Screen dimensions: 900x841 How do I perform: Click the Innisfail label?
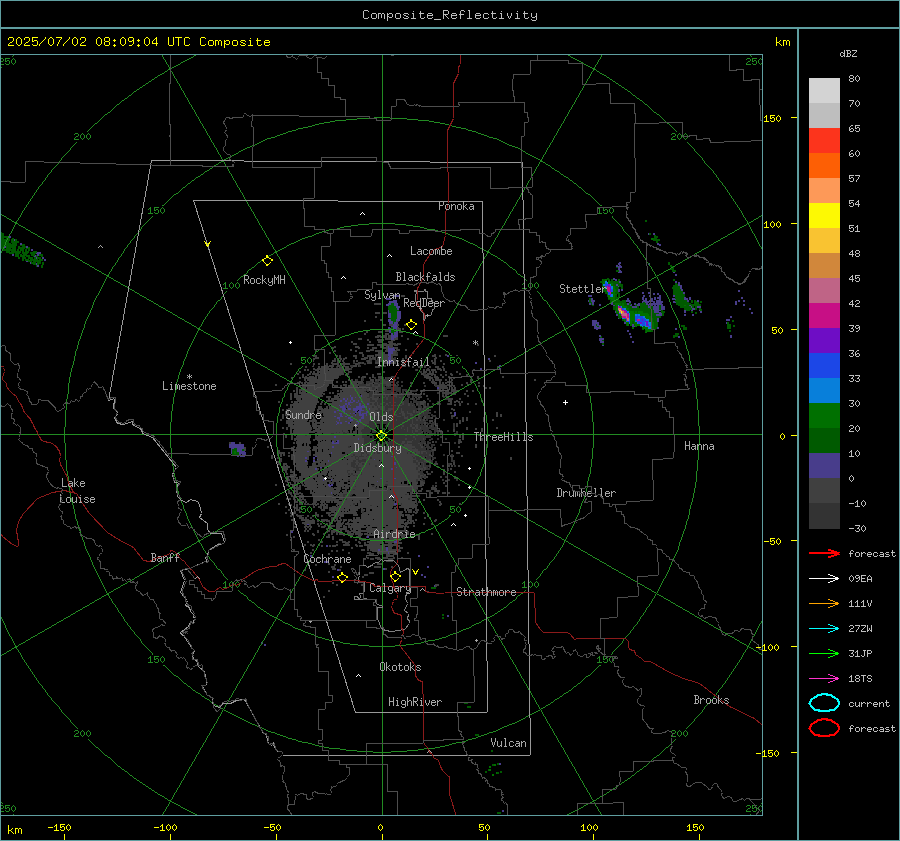[x=403, y=362]
